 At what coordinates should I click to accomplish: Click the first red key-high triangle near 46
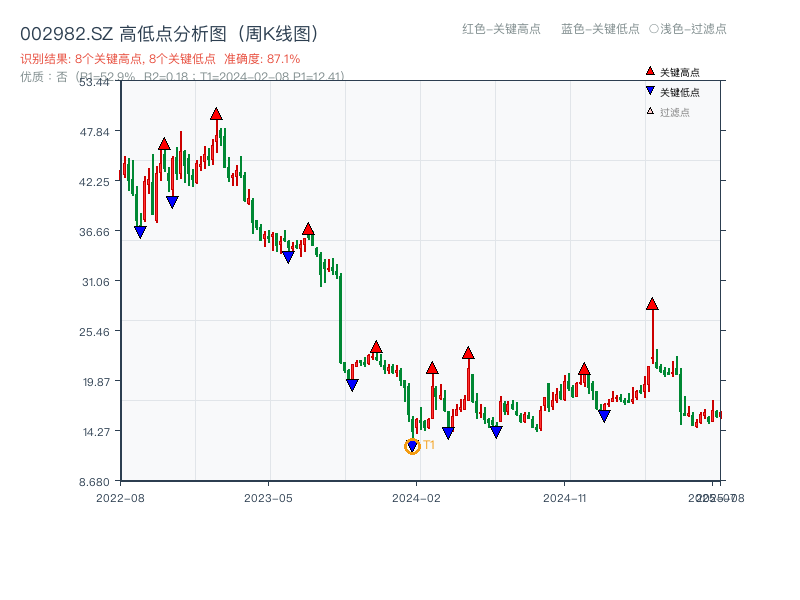164,144
